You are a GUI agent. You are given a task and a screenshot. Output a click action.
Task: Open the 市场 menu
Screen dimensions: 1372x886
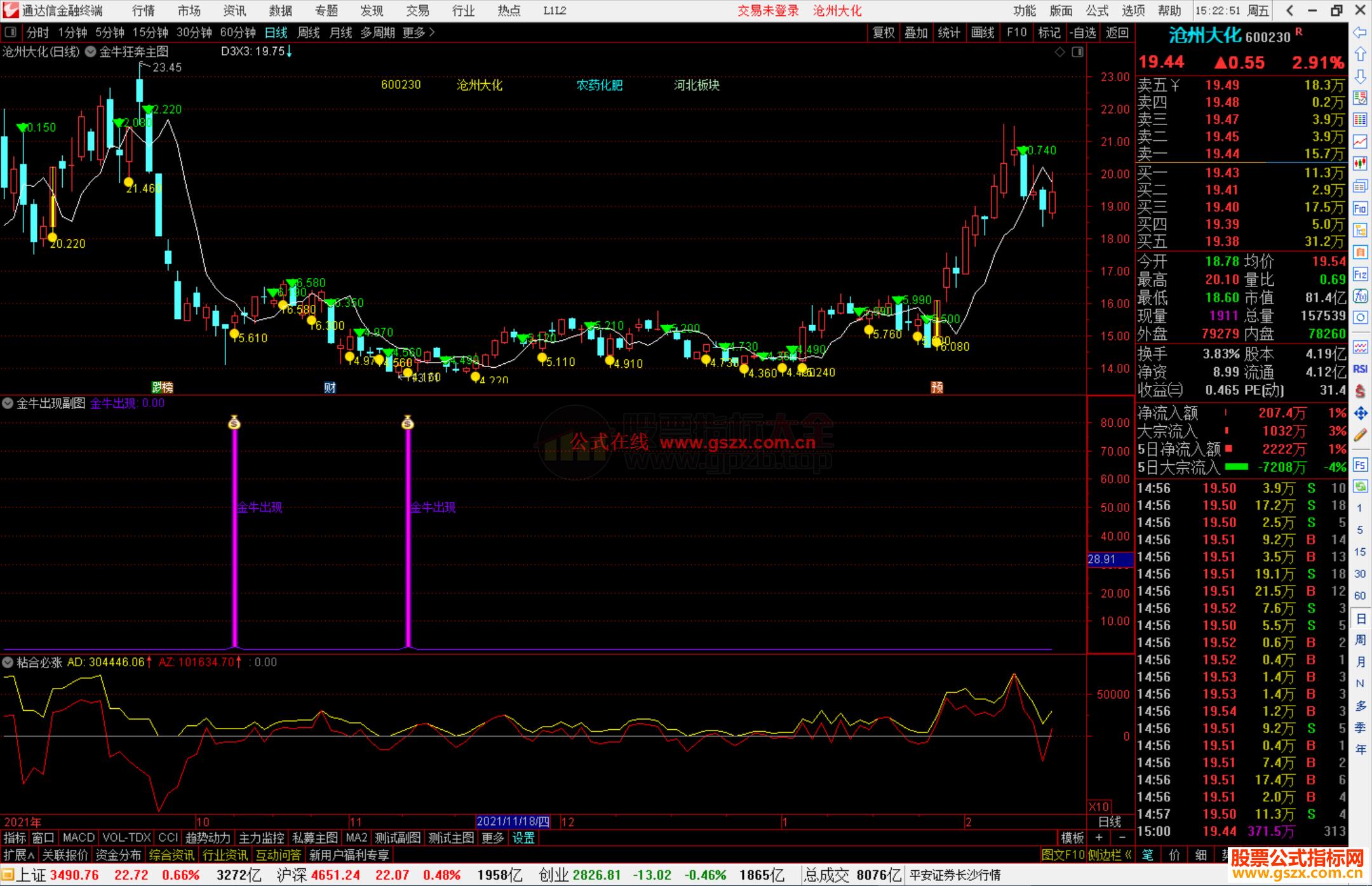coord(189,11)
